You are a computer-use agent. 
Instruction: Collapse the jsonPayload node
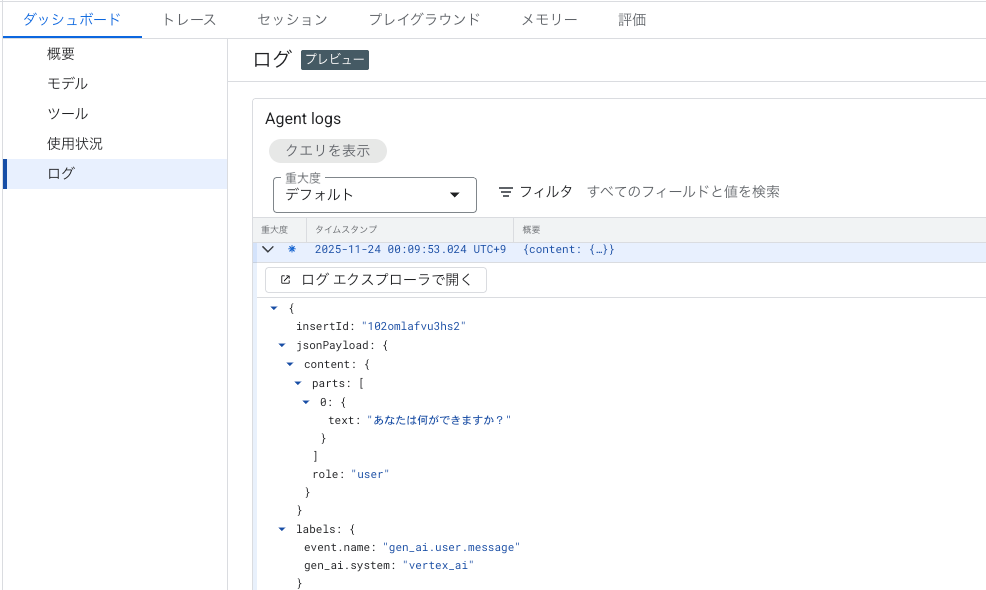[282, 345]
